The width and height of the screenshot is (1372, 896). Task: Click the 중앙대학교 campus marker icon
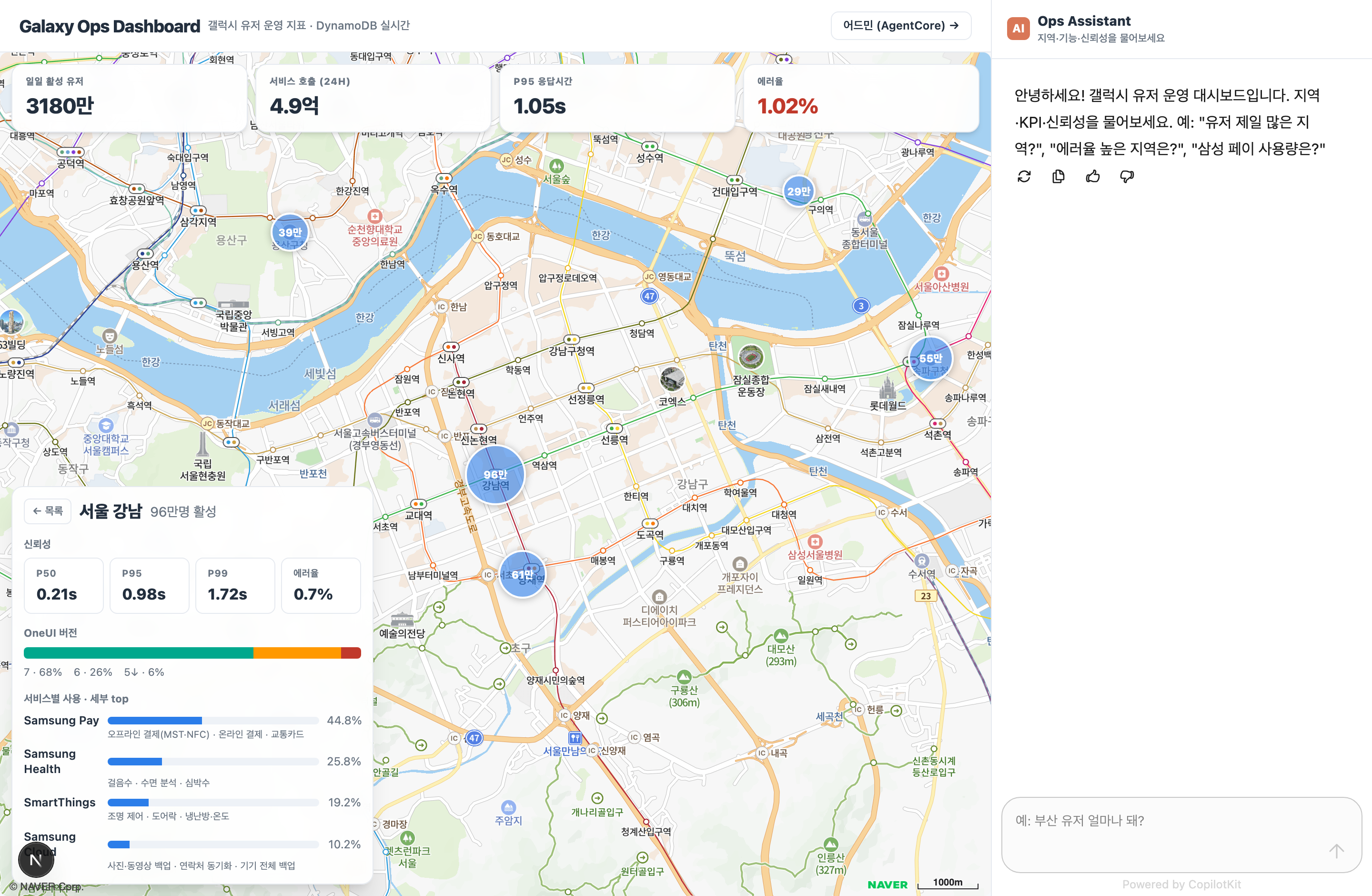105,426
